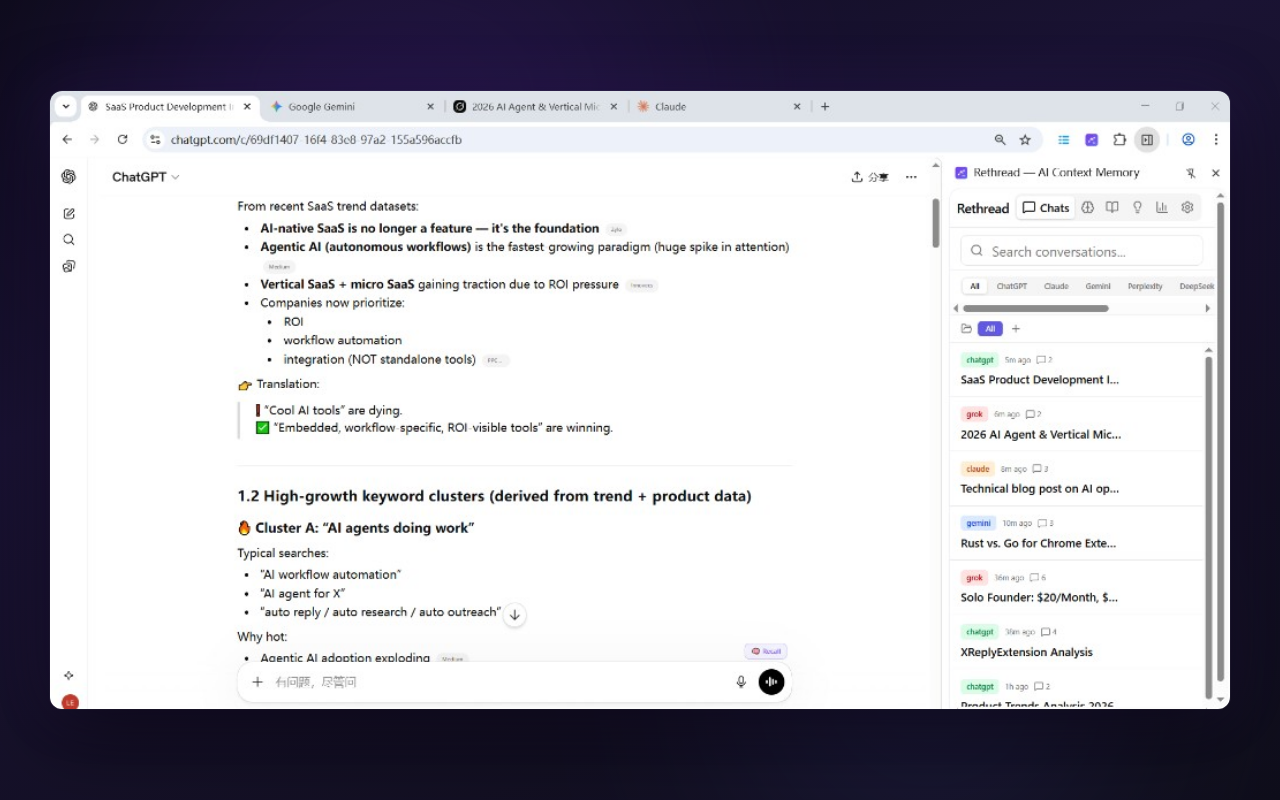Open the SaaS Product Development conversation in Rethread

click(1075, 370)
